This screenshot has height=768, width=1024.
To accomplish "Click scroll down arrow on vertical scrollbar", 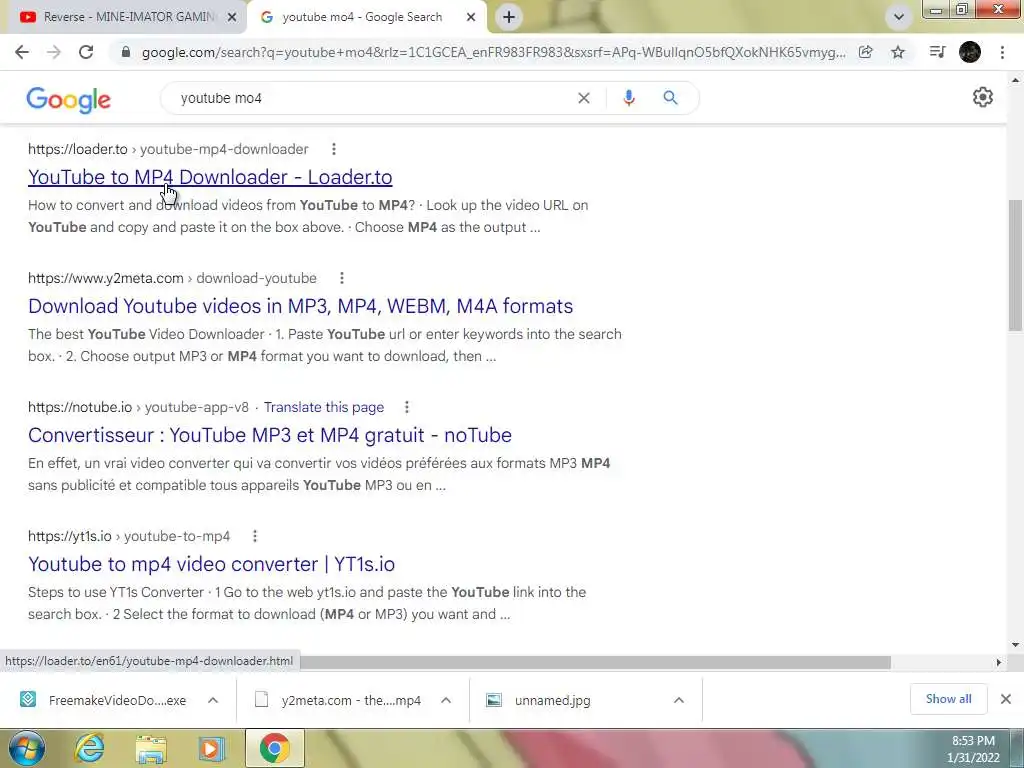I will click(1015, 645).
